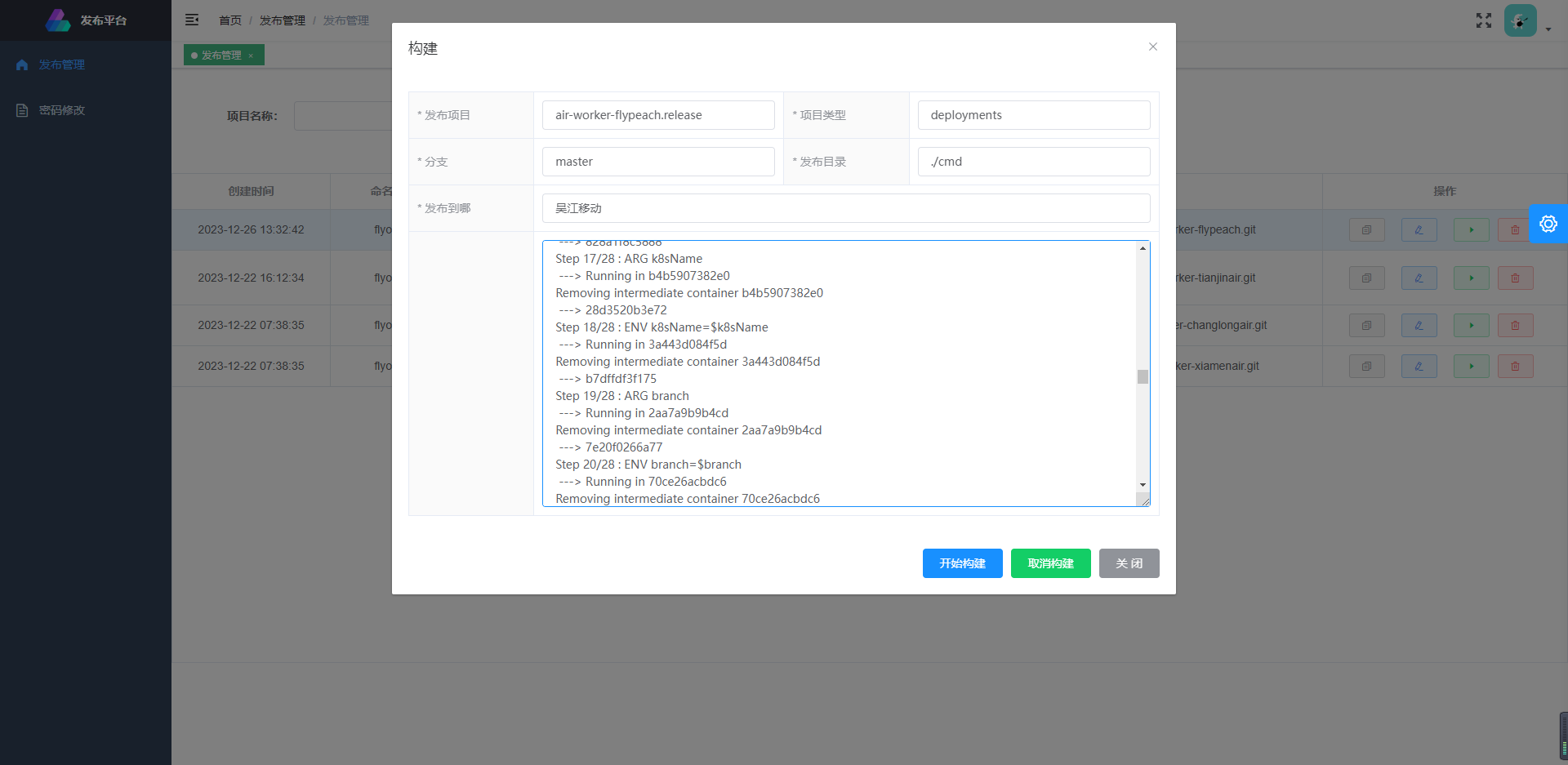Click the log scrollbar up arrow

(x=1143, y=248)
